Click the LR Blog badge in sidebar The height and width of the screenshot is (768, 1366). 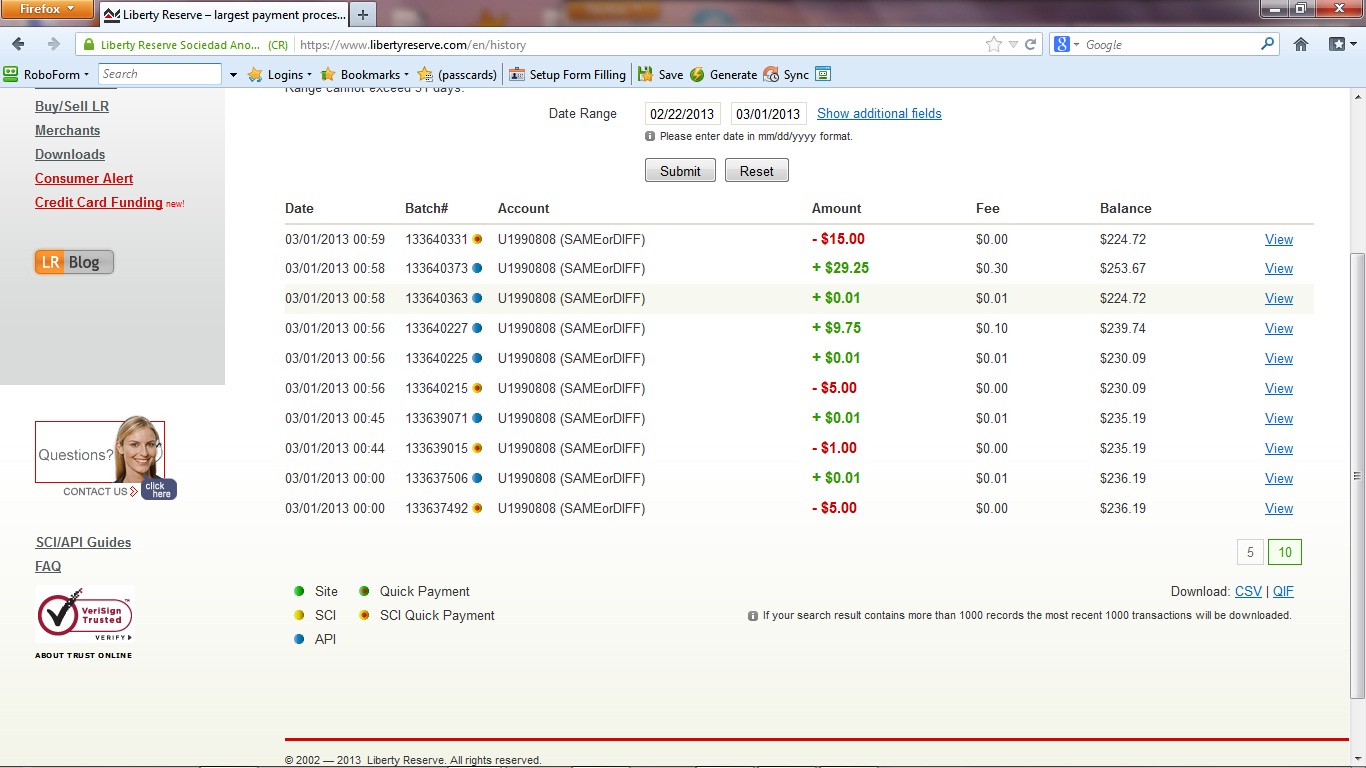coord(74,262)
